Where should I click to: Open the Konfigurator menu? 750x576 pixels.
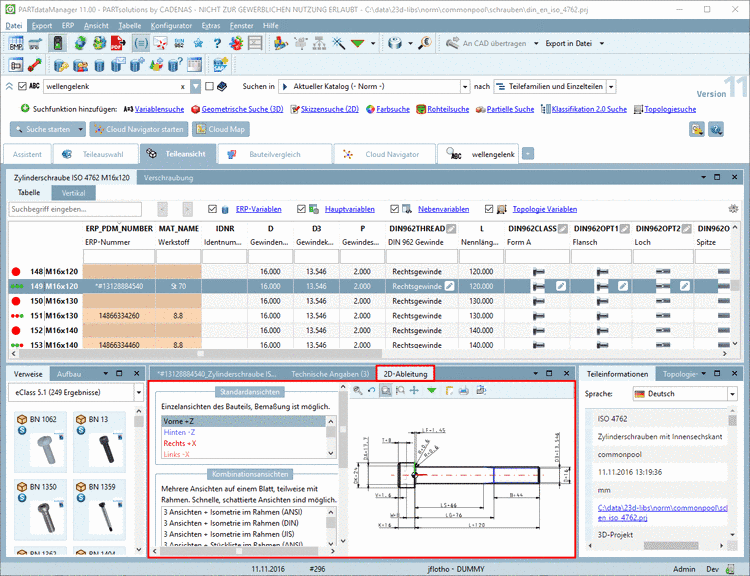(x=171, y=26)
